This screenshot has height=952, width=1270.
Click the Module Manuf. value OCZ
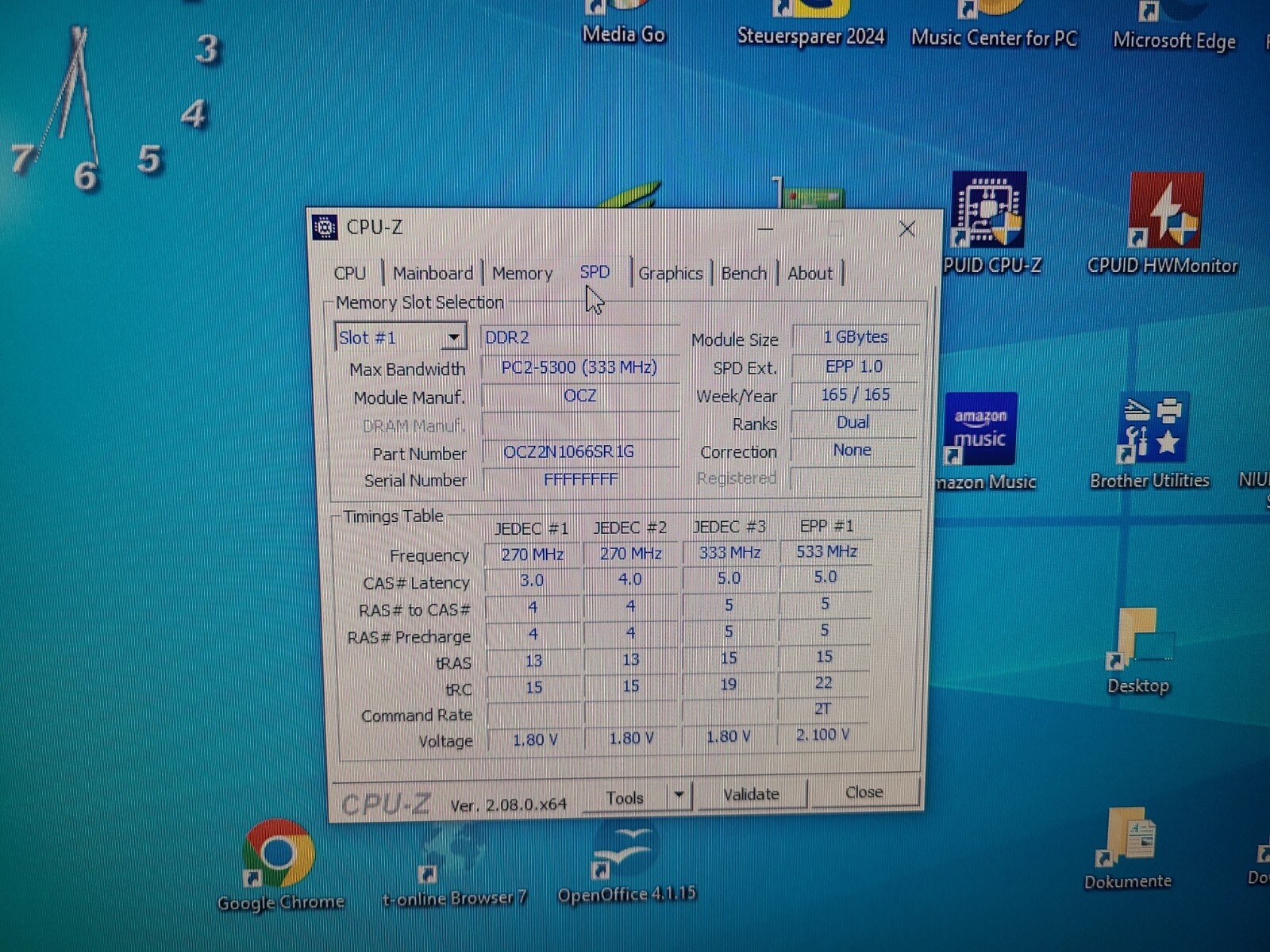pyautogui.click(x=580, y=395)
